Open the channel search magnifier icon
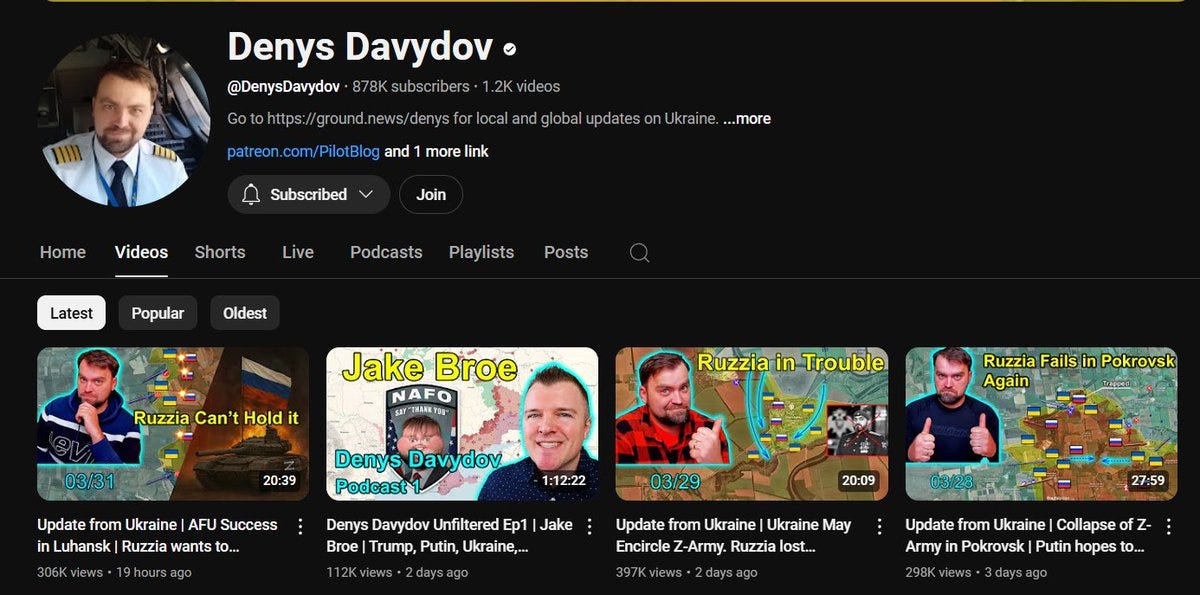The height and width of the screenshot is (595, 1200). pos(640,253)
